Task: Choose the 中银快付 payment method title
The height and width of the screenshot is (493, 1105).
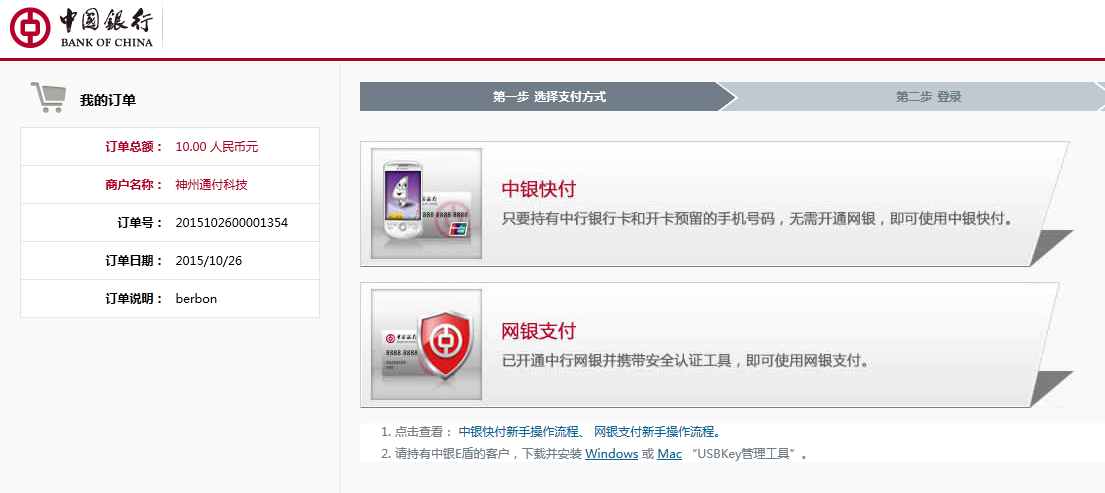Action: [538, 189]
